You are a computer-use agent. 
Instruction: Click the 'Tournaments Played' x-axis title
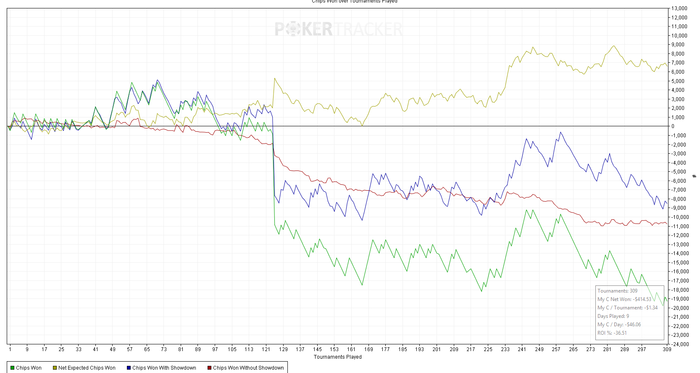338,357
